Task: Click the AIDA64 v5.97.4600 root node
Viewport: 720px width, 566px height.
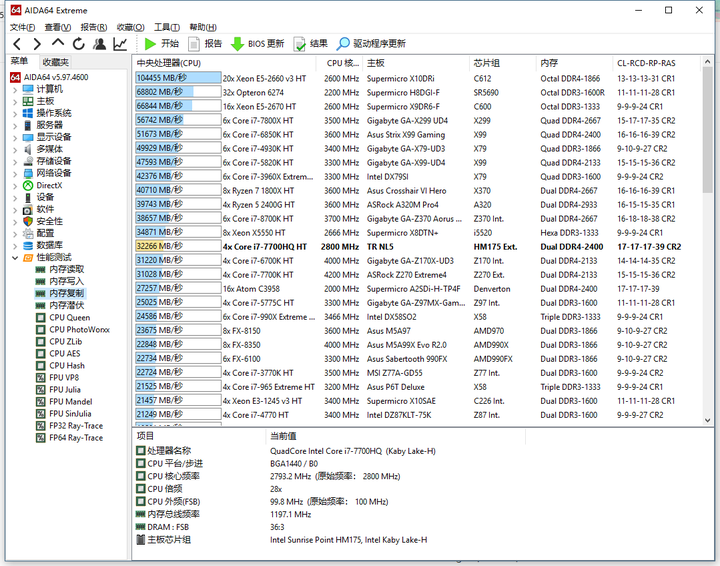Action: (56, 77)
